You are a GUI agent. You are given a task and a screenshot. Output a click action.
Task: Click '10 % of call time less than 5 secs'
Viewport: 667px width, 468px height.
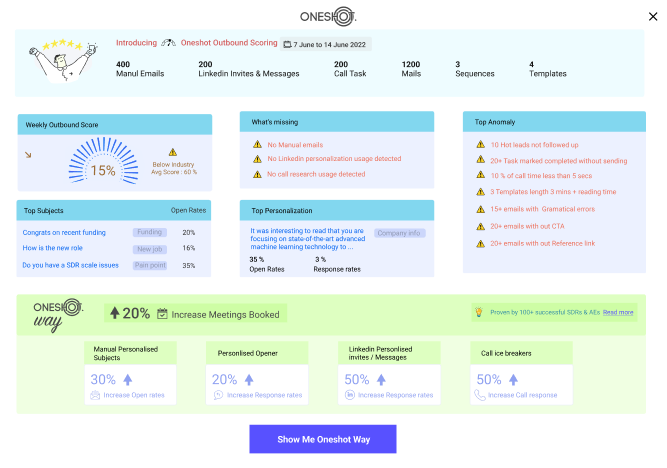pyautogui.click(x=541, y=176)
